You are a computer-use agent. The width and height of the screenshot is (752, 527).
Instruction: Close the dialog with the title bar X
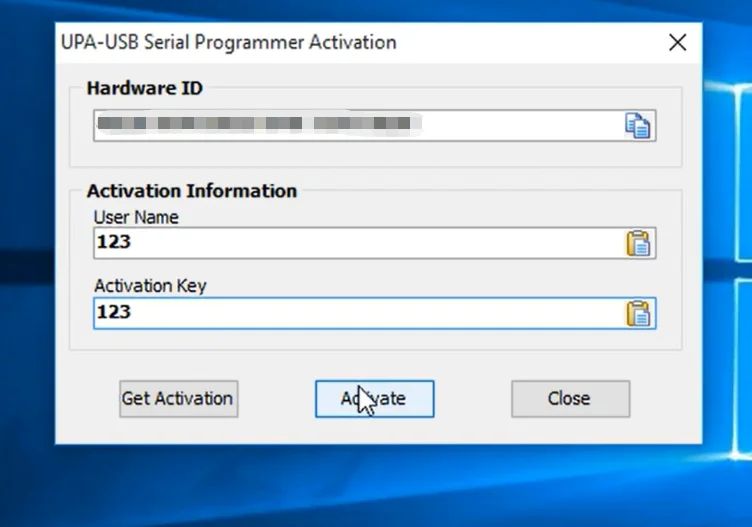[x=677, y=43]
